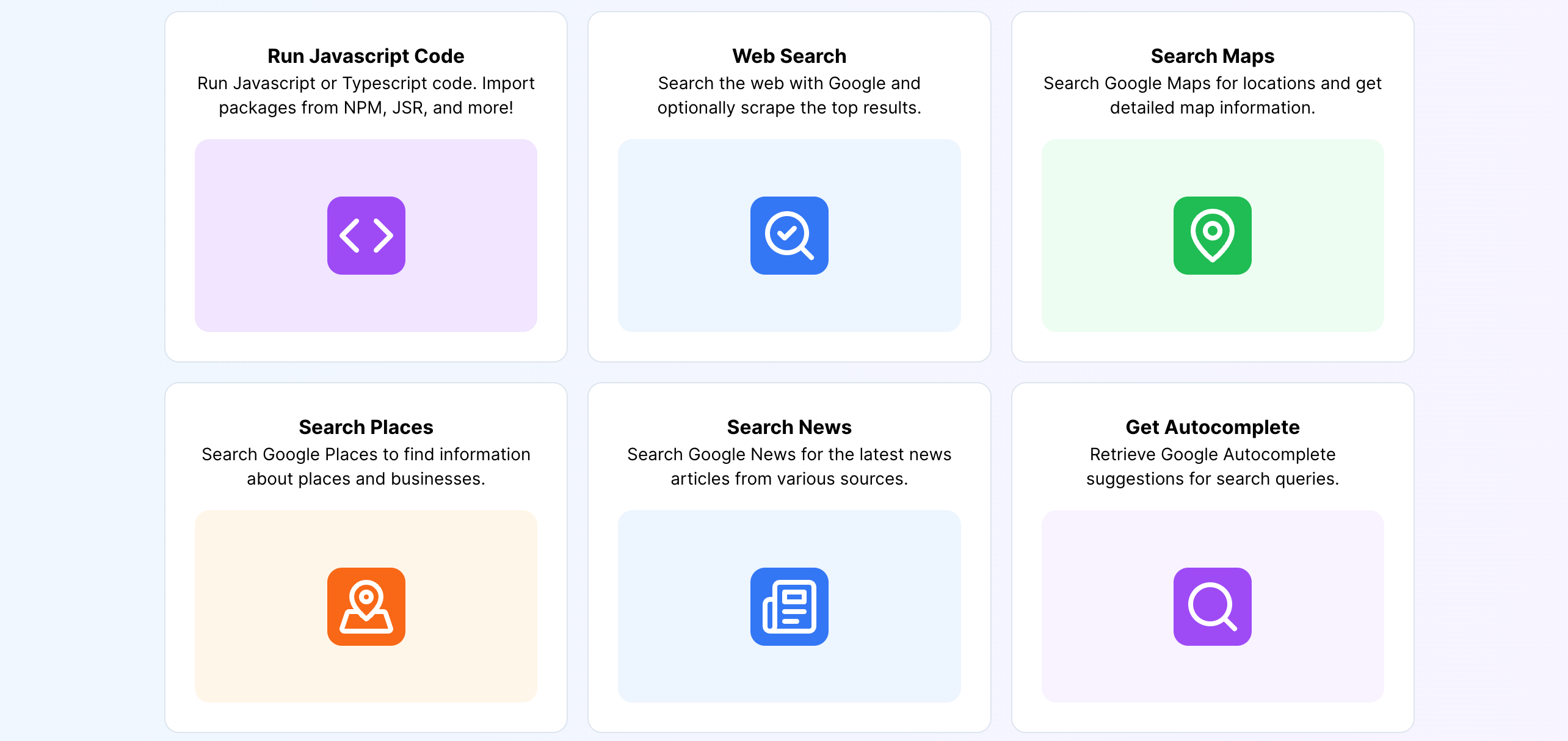
Task: Click text 'Search Google News for the latest news'
Action: (789, 454)
